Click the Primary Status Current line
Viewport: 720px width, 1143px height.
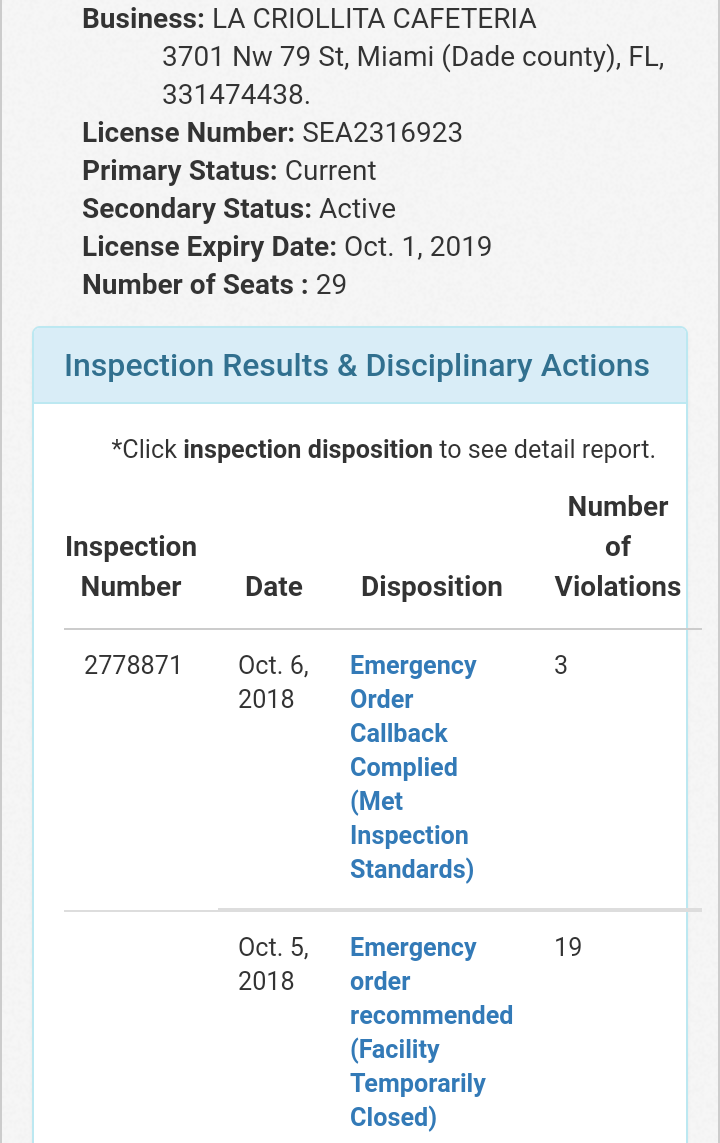pos(229,171)
